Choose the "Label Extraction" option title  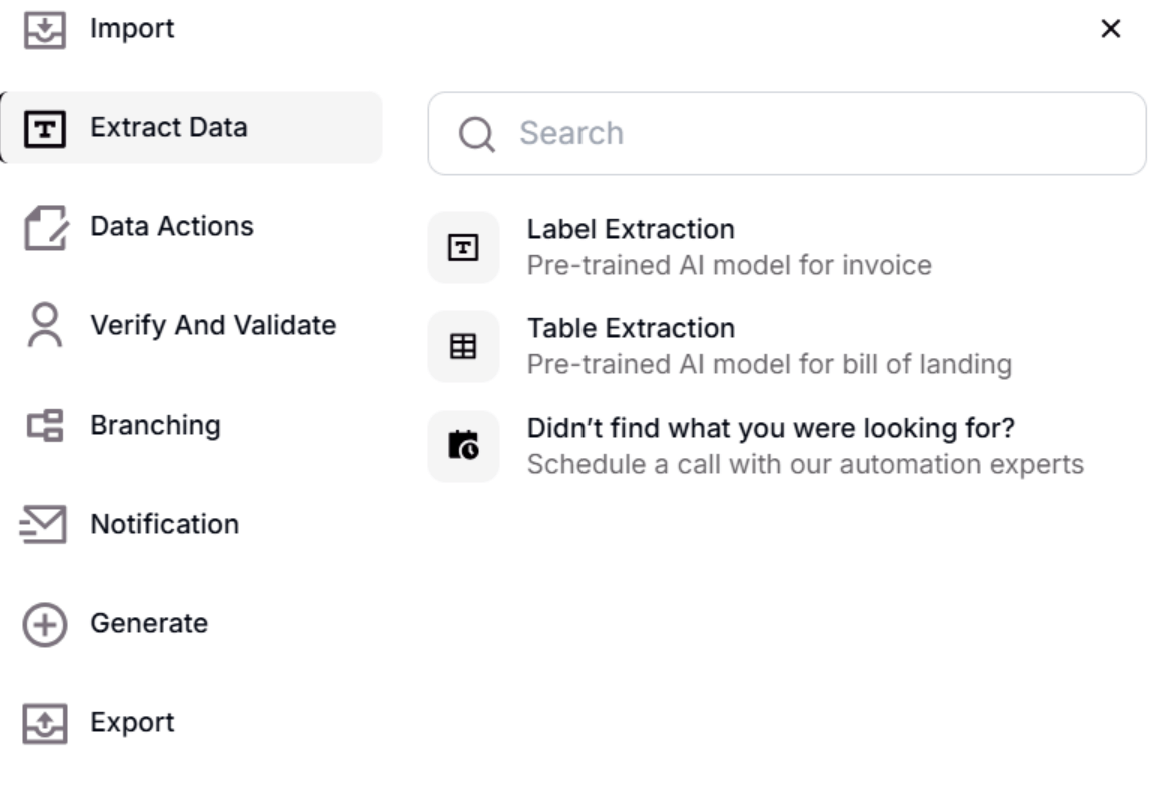tap(630, 230)
